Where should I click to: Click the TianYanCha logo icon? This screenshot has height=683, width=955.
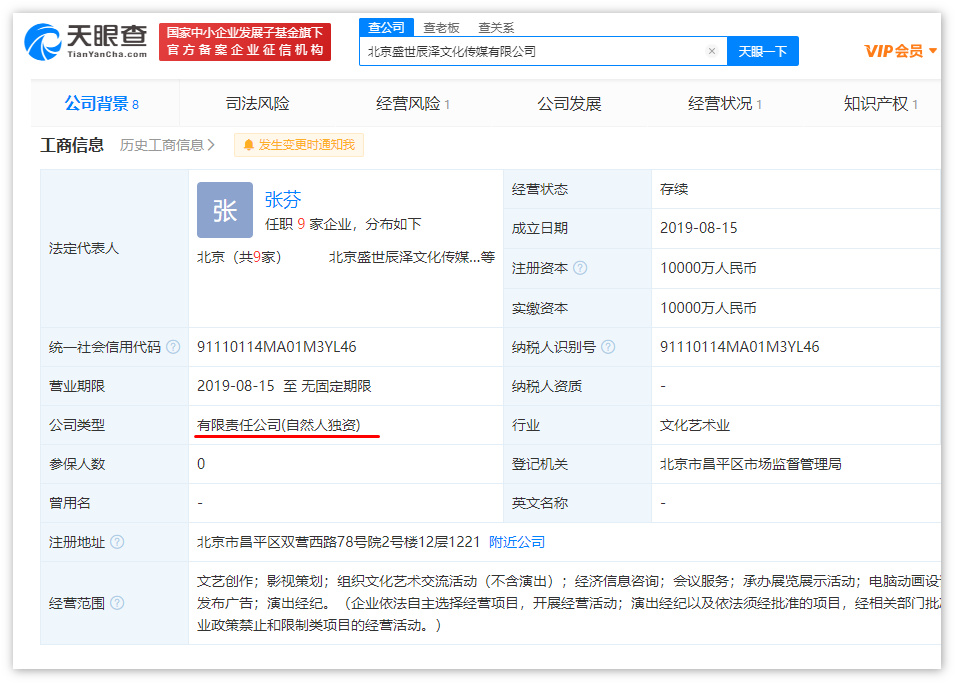[x=43, y=41]
